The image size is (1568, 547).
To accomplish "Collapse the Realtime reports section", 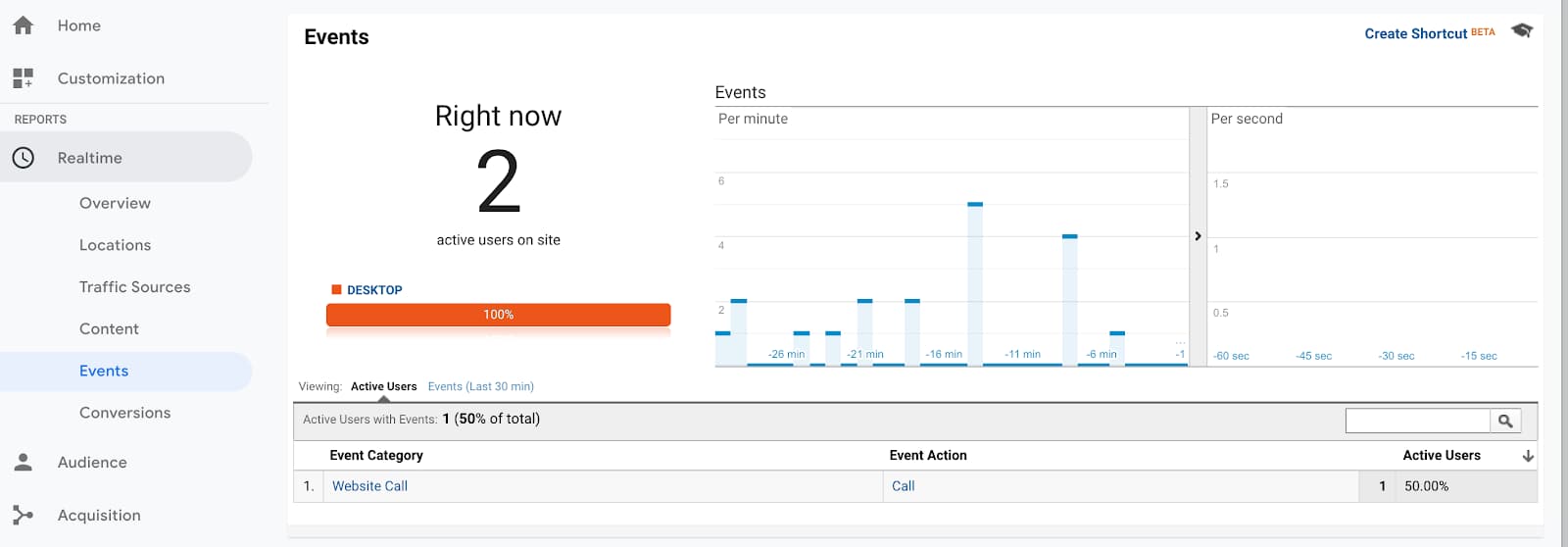I will pos(125,158).
